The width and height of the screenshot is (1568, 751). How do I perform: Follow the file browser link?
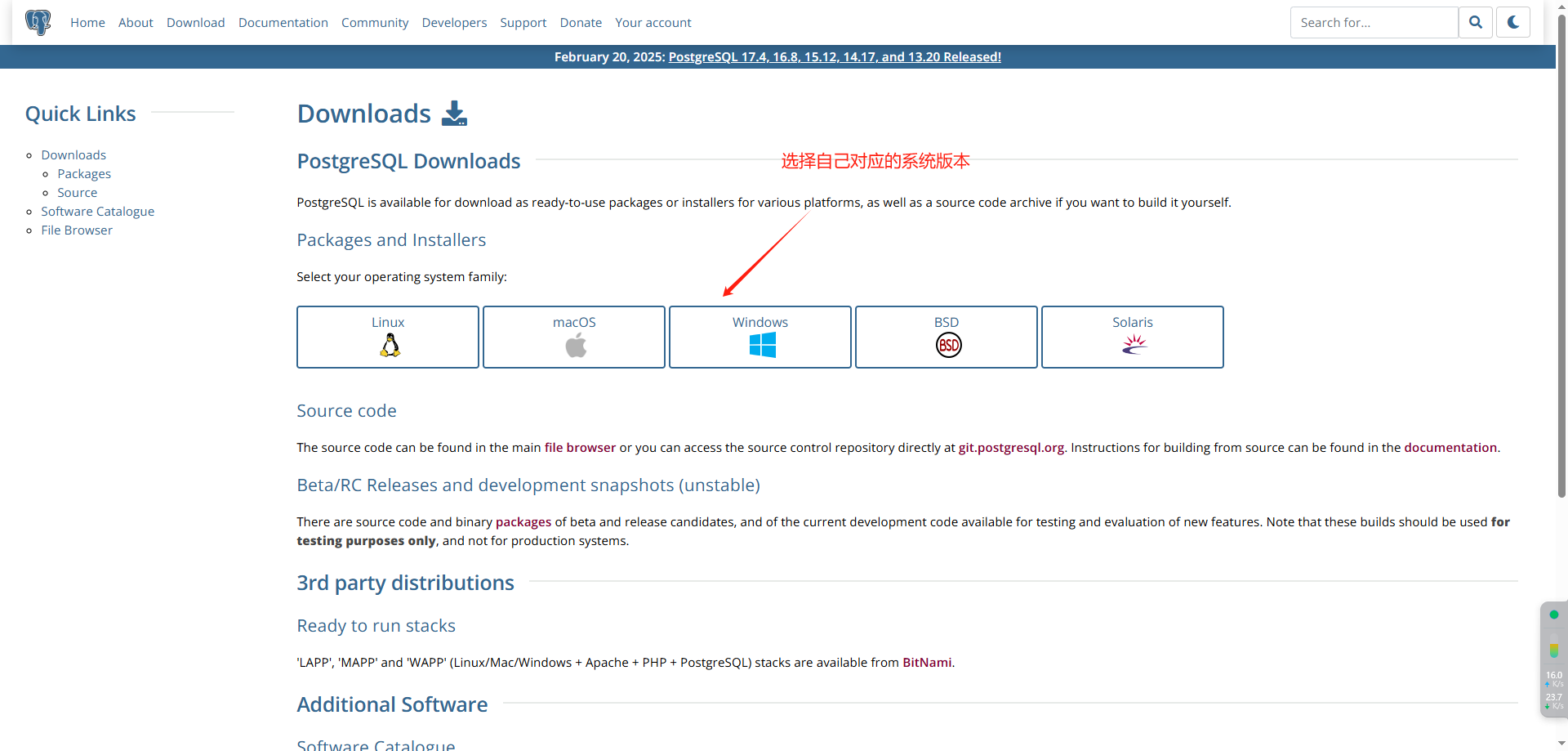580,448
